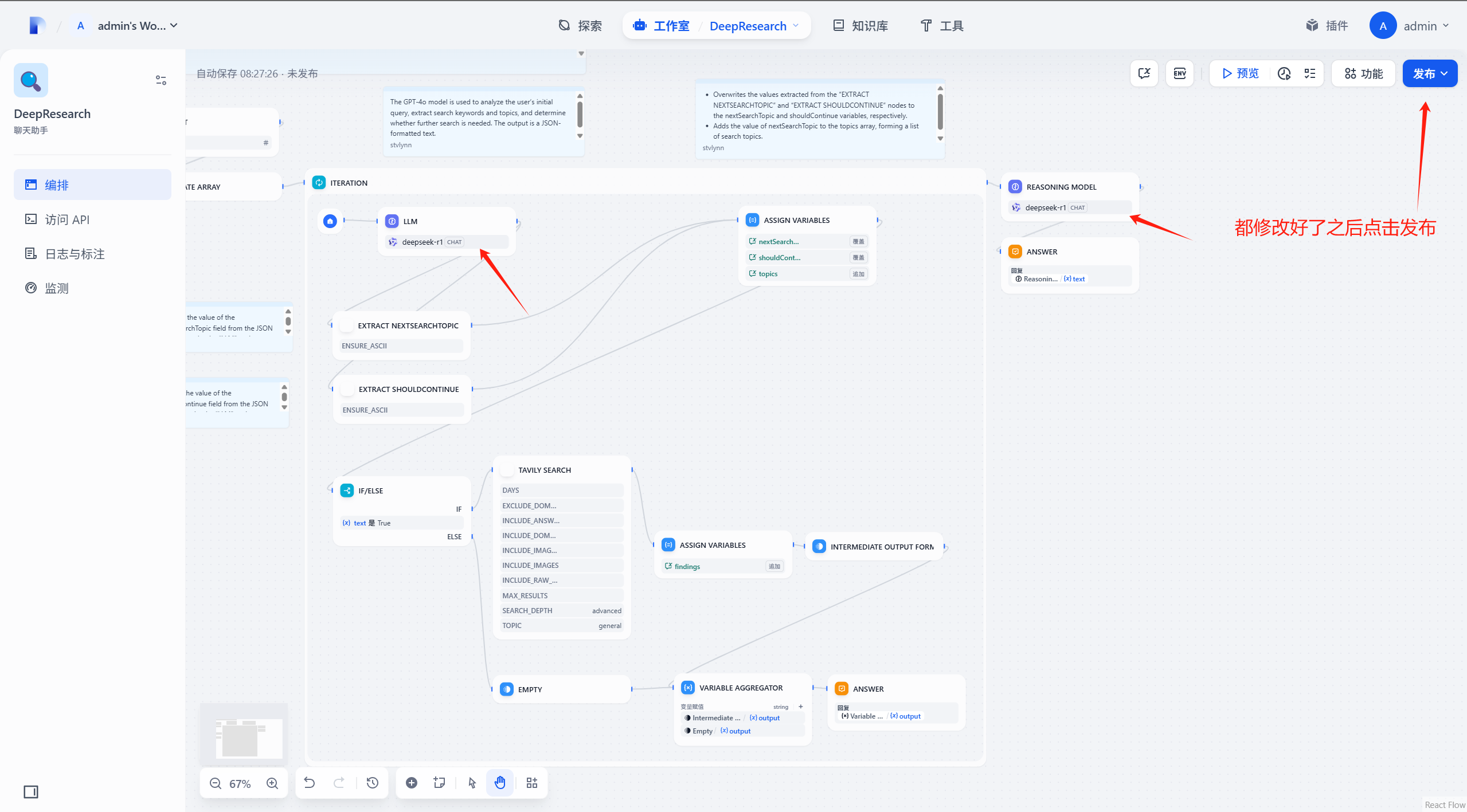Click the ELSE branch label
The height and width of the screenshot is (812, 1467).
coord(454,537)
